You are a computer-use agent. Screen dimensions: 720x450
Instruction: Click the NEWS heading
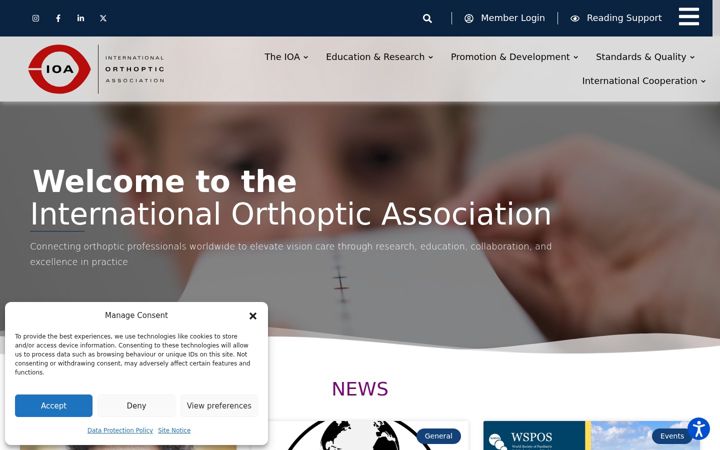pos(360,389)
